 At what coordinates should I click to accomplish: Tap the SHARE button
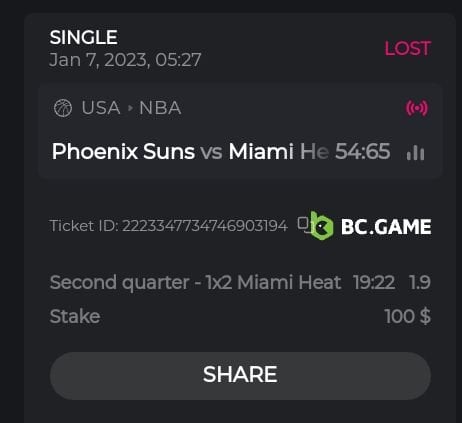tap(240, 376)
